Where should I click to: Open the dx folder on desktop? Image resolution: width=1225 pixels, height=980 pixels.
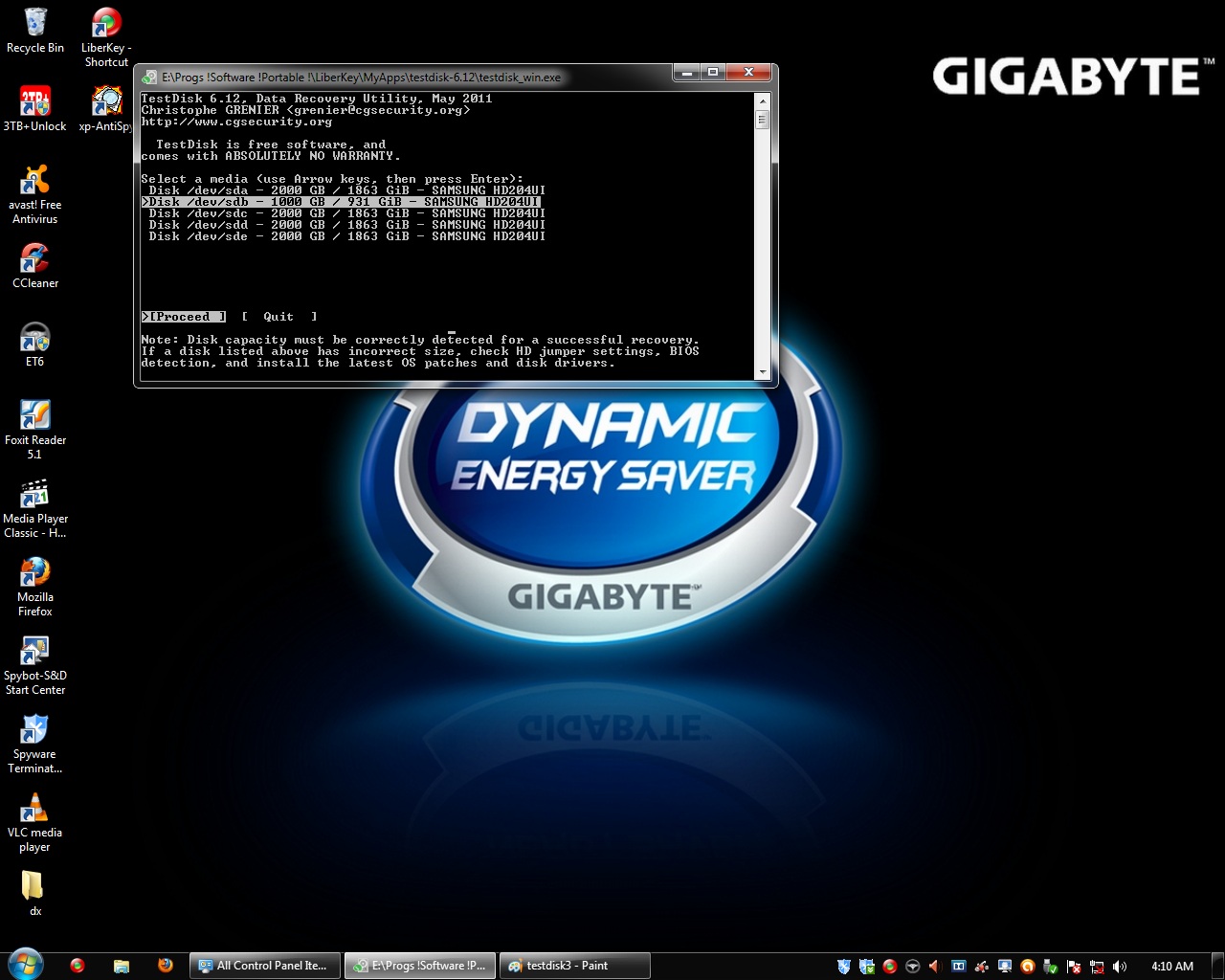[33, 893]
